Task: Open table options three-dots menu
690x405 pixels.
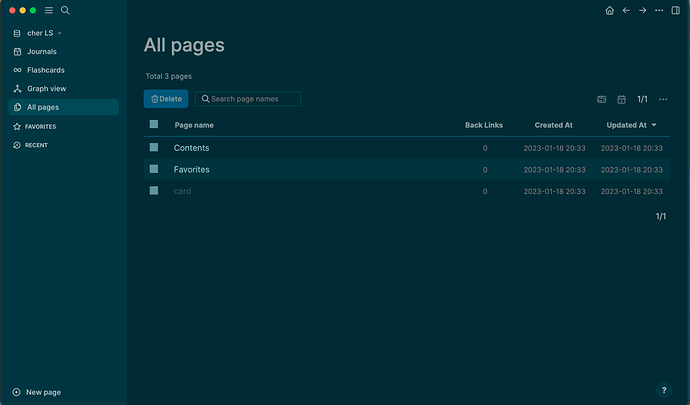Action: click(x=663, y=99)
